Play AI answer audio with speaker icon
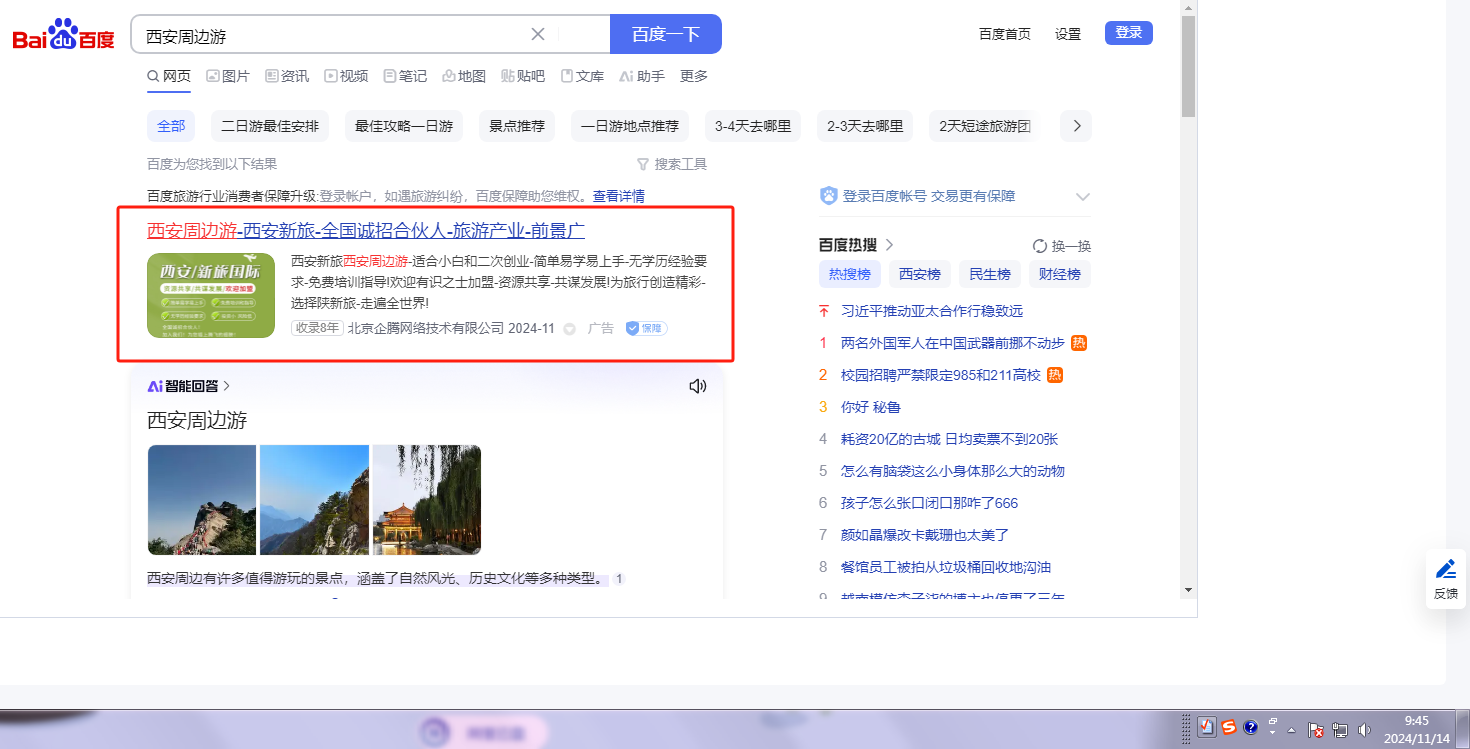 tap(698, 386)
